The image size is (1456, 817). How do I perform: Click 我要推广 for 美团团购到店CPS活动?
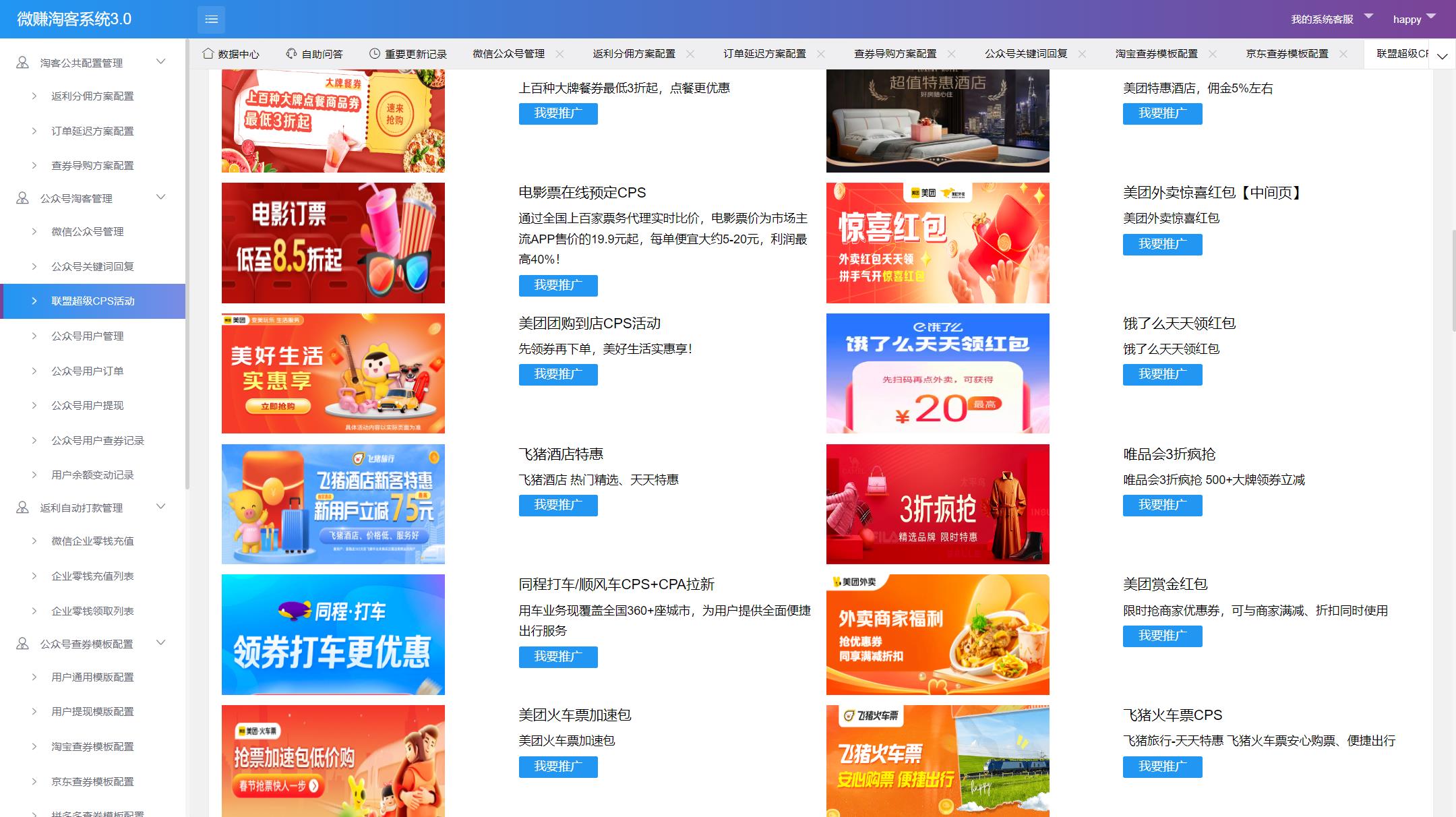tap(558, 374)
